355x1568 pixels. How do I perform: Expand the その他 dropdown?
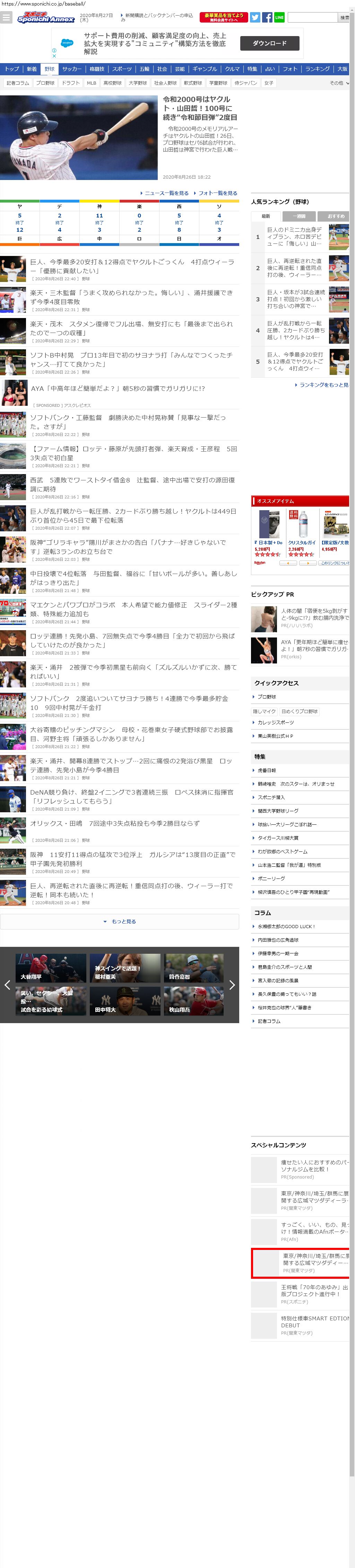339,83
